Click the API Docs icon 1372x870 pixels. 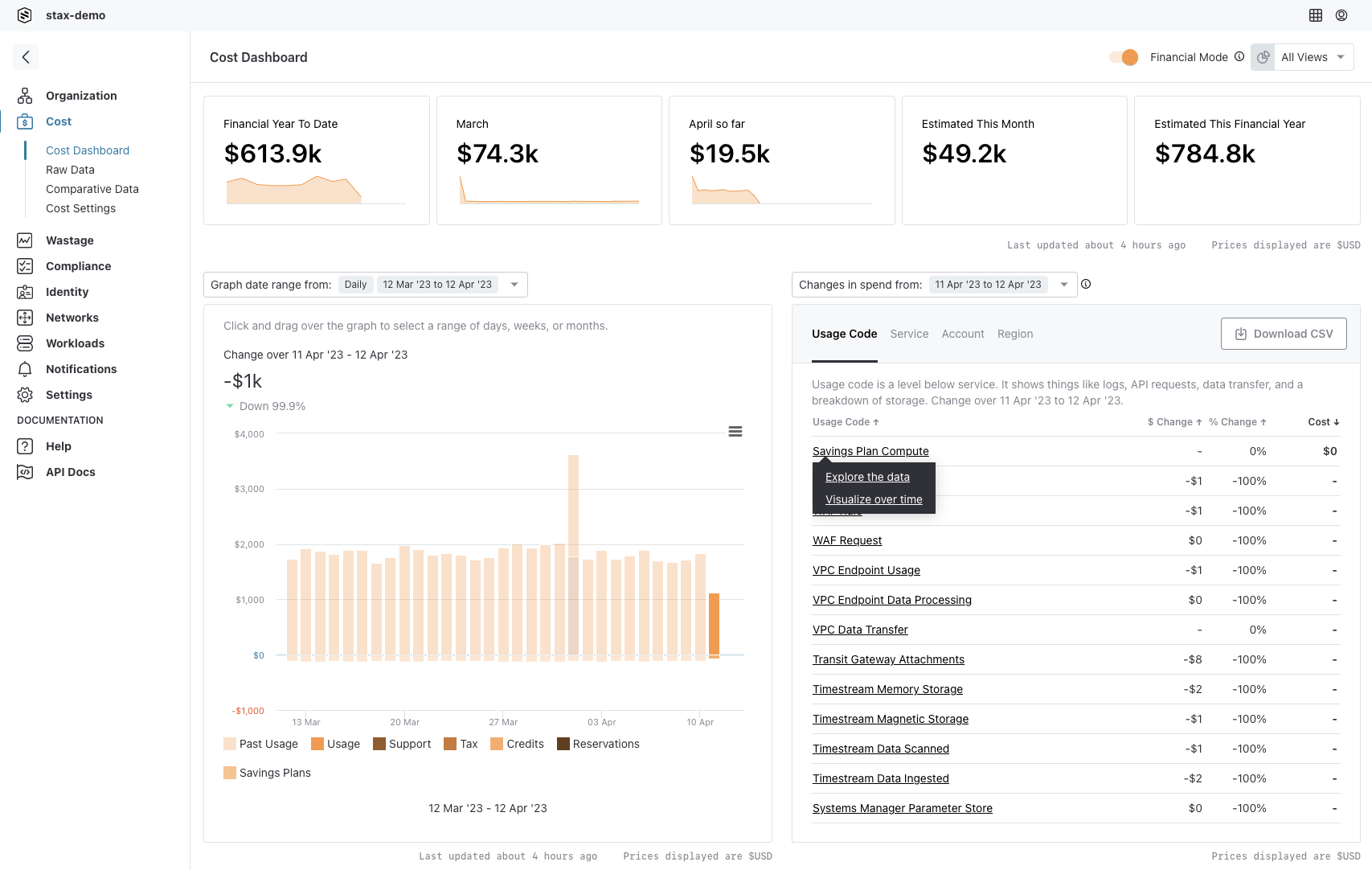coord(25,472)
